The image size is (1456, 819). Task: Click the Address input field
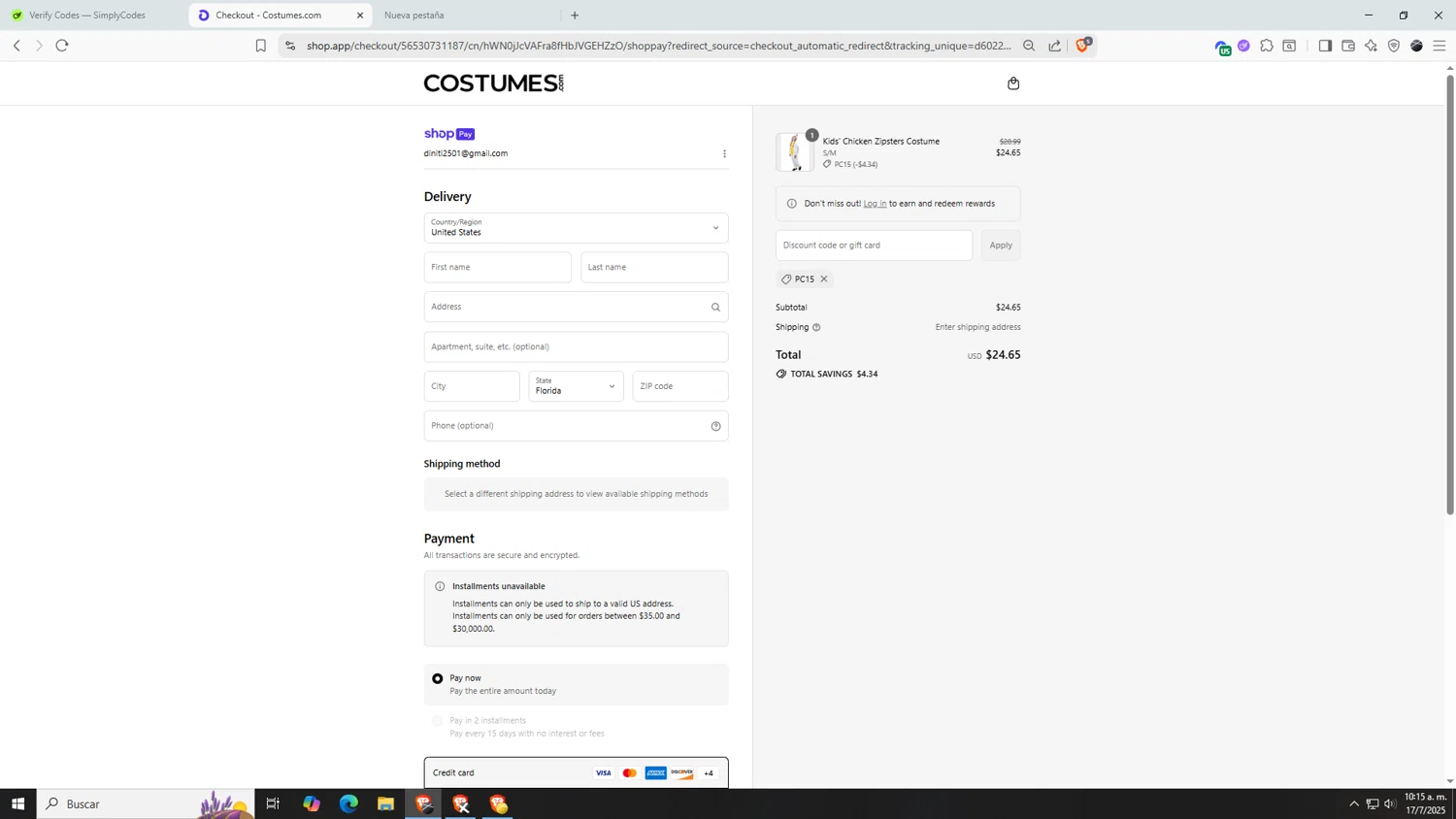576,307
